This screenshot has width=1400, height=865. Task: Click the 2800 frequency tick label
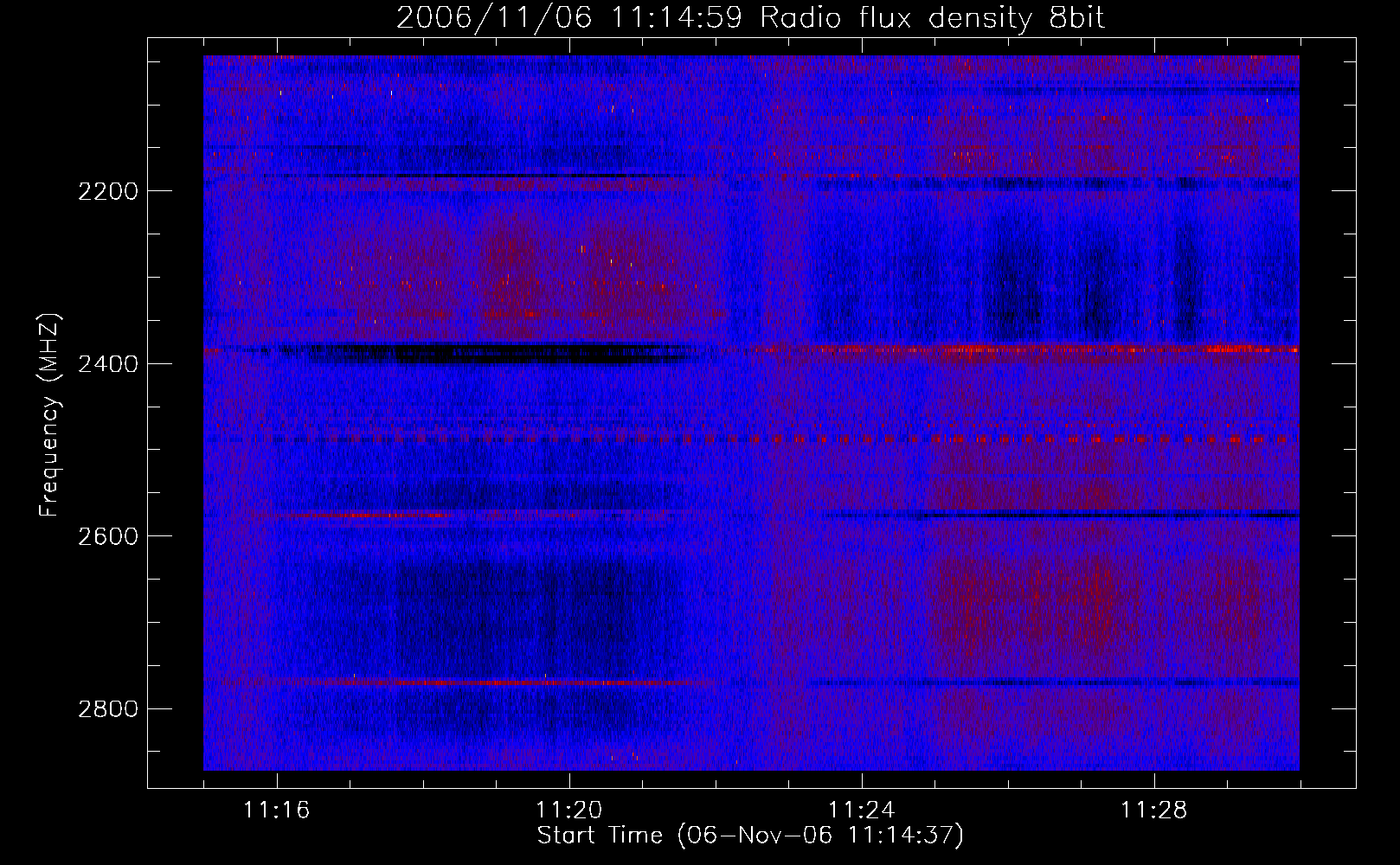(x=108, y=709)
